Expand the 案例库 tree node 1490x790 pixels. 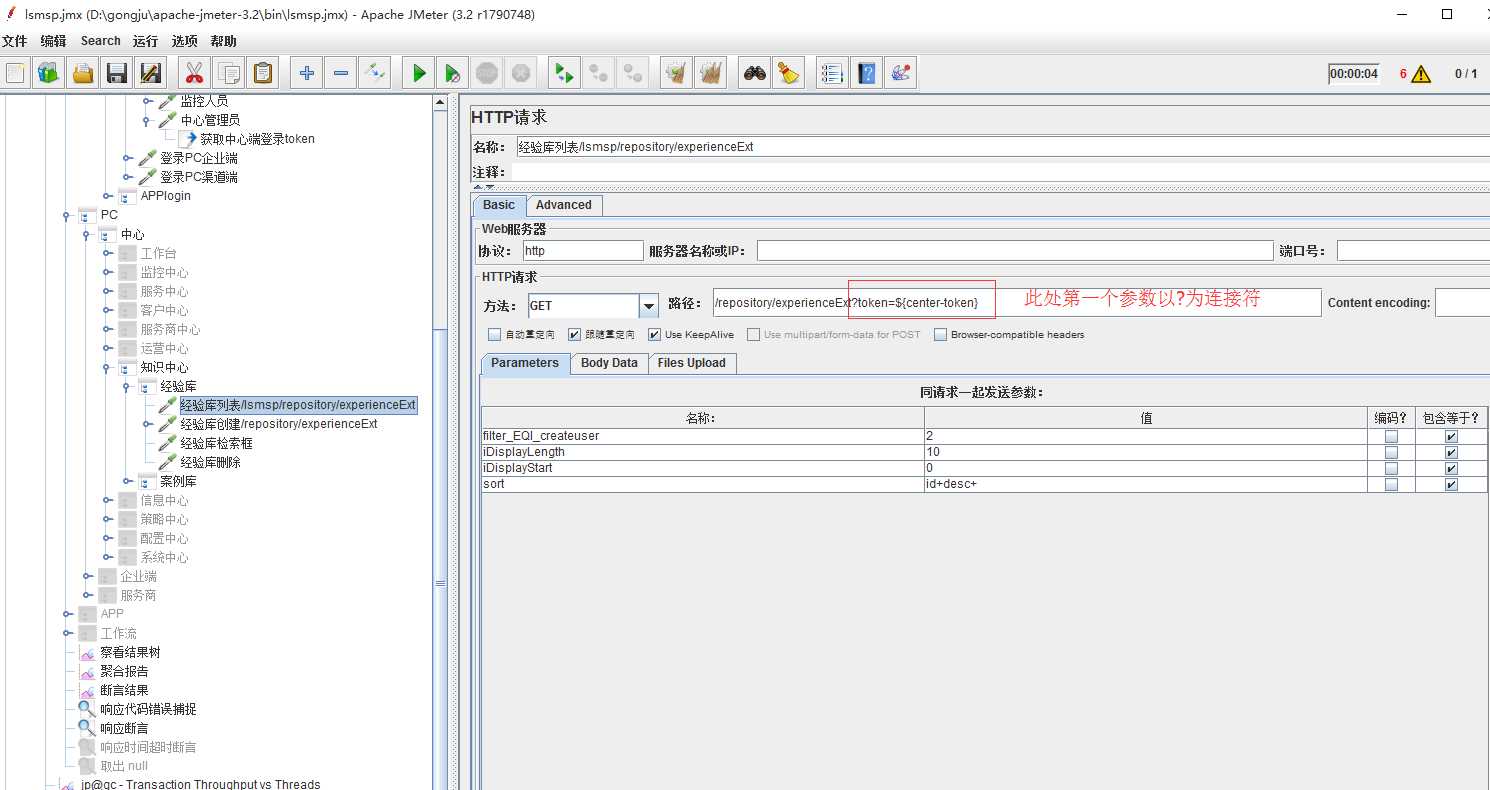coord(128,482)
